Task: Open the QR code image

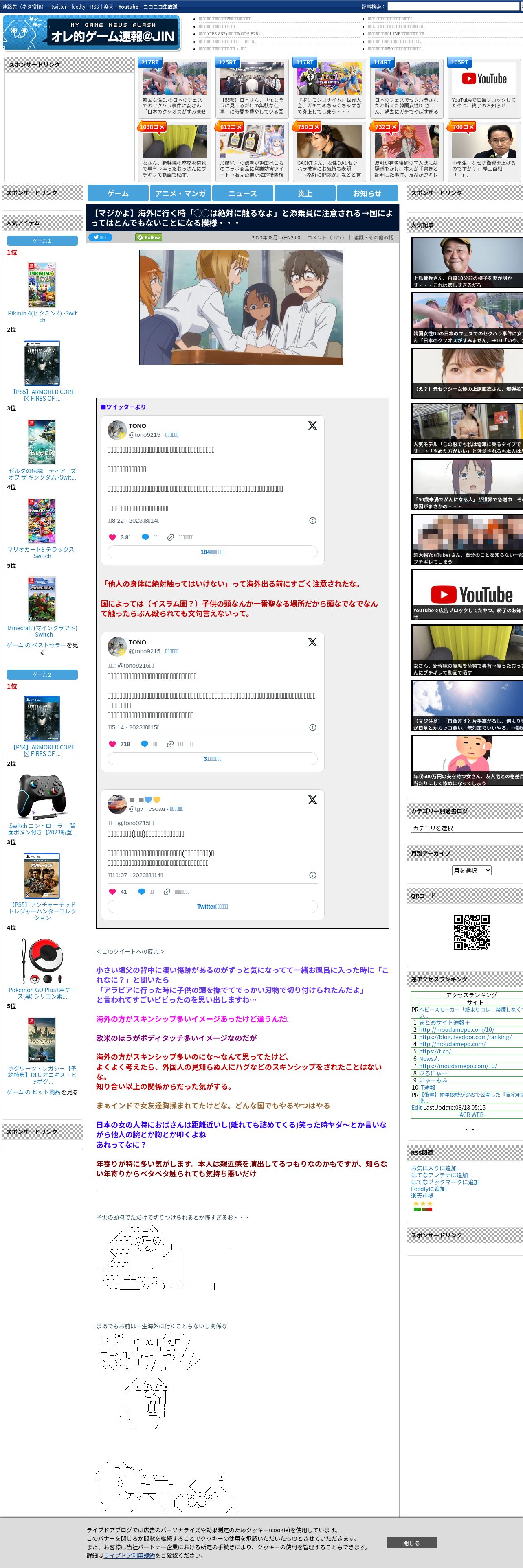Action: coord(472,933)
